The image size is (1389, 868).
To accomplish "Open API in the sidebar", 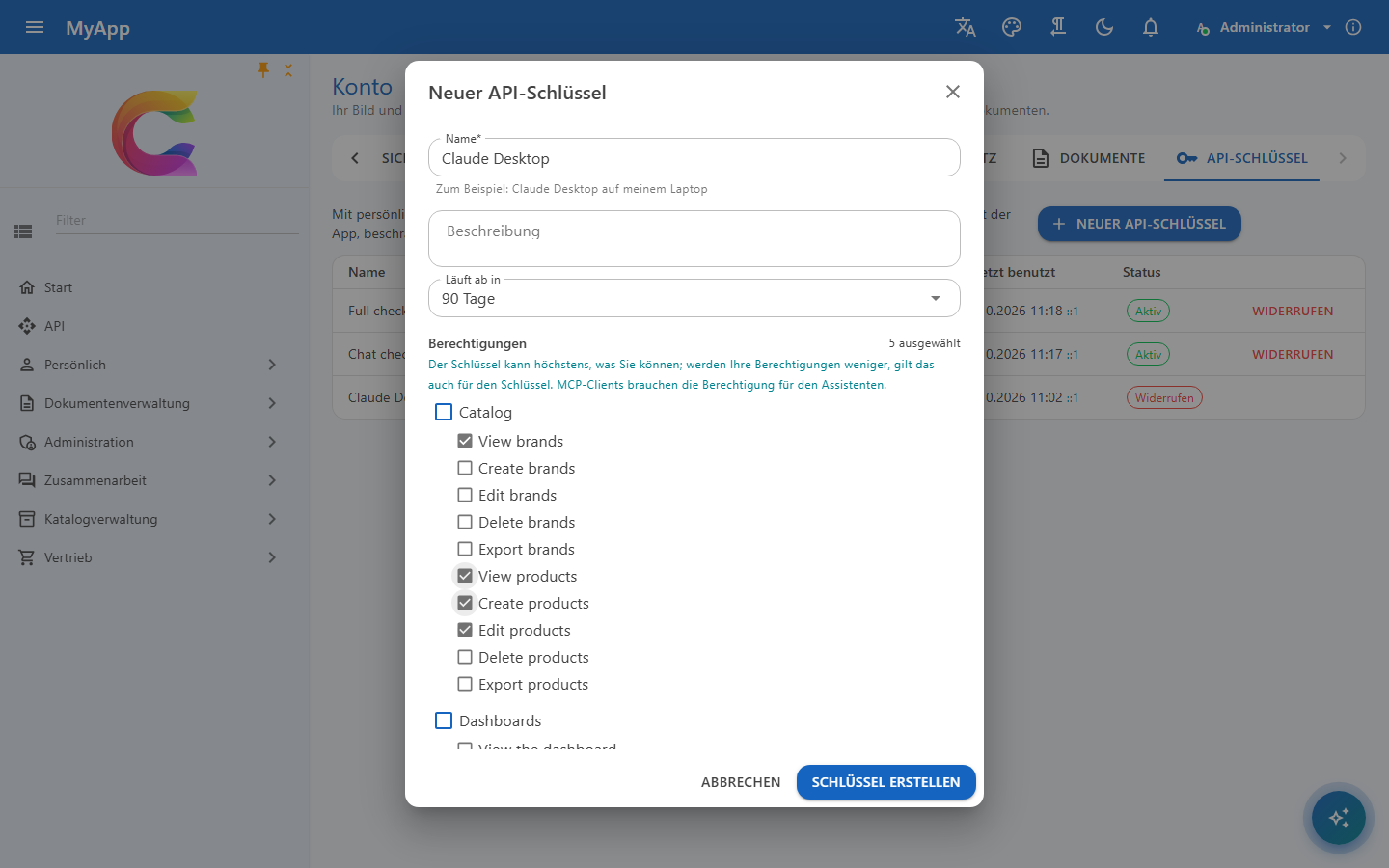I will coord(154,326).
